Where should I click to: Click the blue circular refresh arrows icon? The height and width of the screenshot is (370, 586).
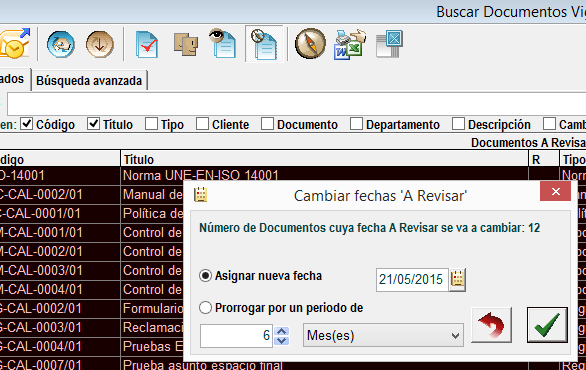pyautogui.click(x=61, y=44)
